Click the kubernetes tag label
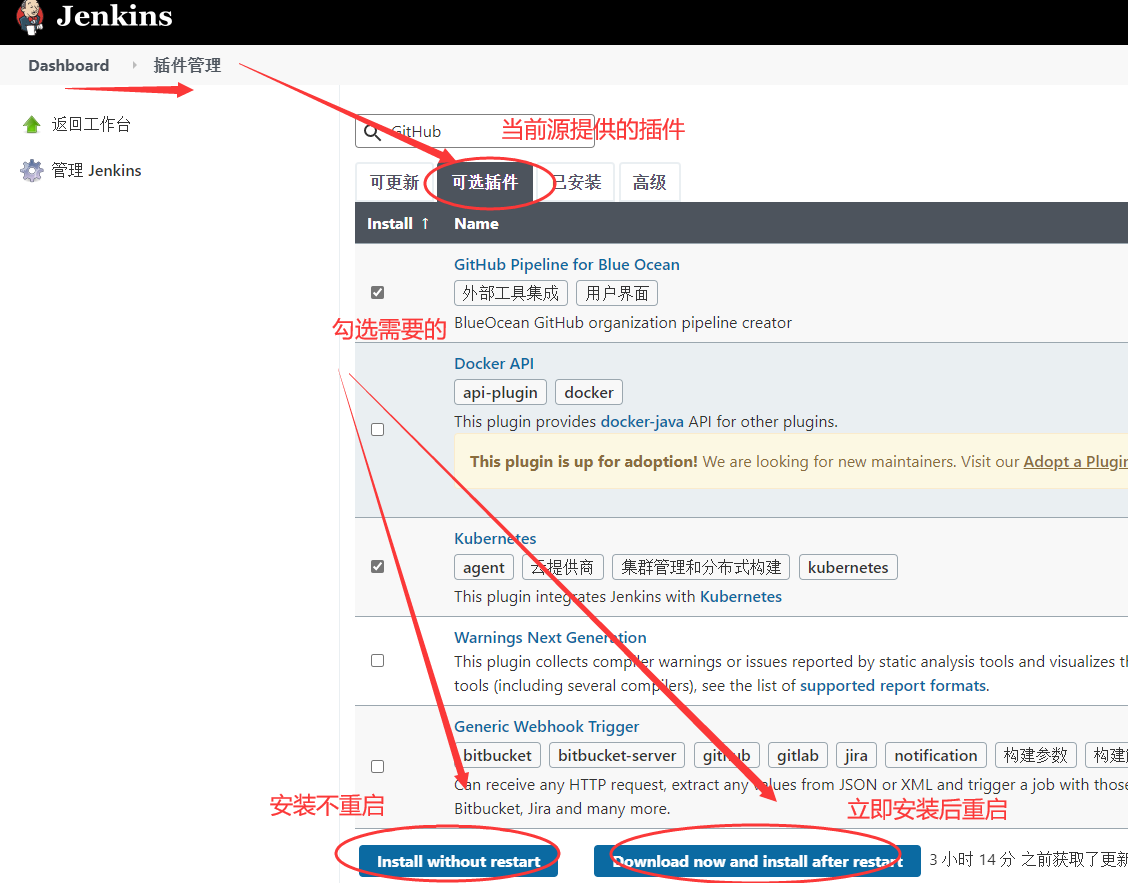Image resolution: width=1128 pixels, height=883 pixels. pos(847,567)
